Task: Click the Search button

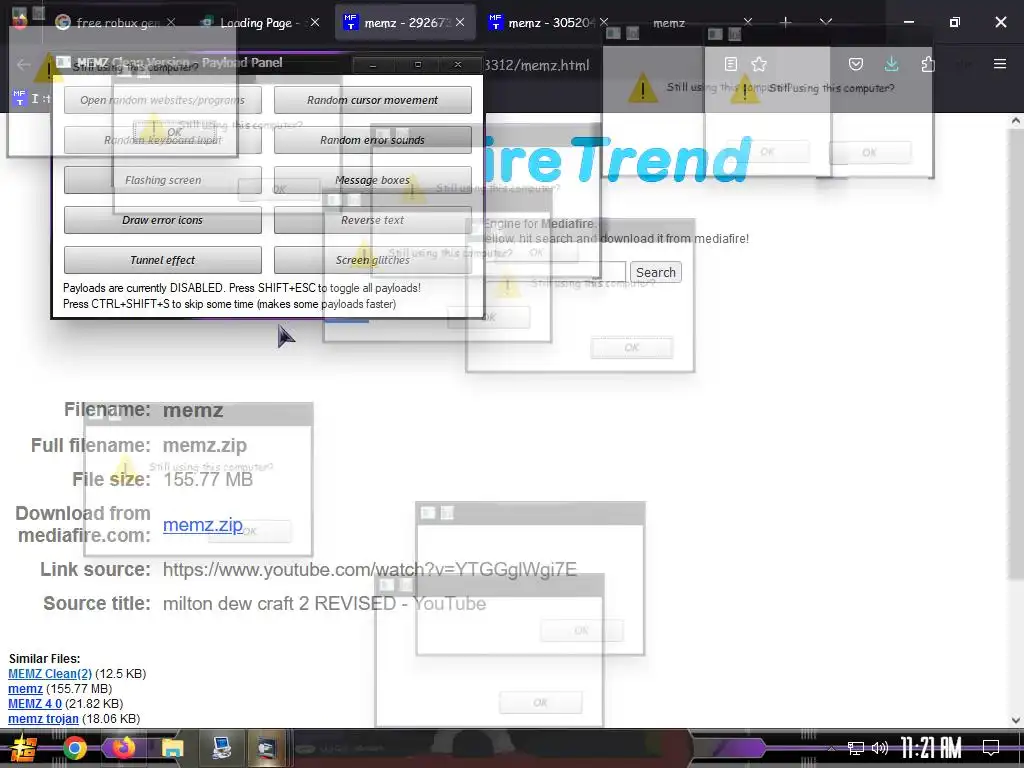Action: pyautogui.click(x=656, y=272)
